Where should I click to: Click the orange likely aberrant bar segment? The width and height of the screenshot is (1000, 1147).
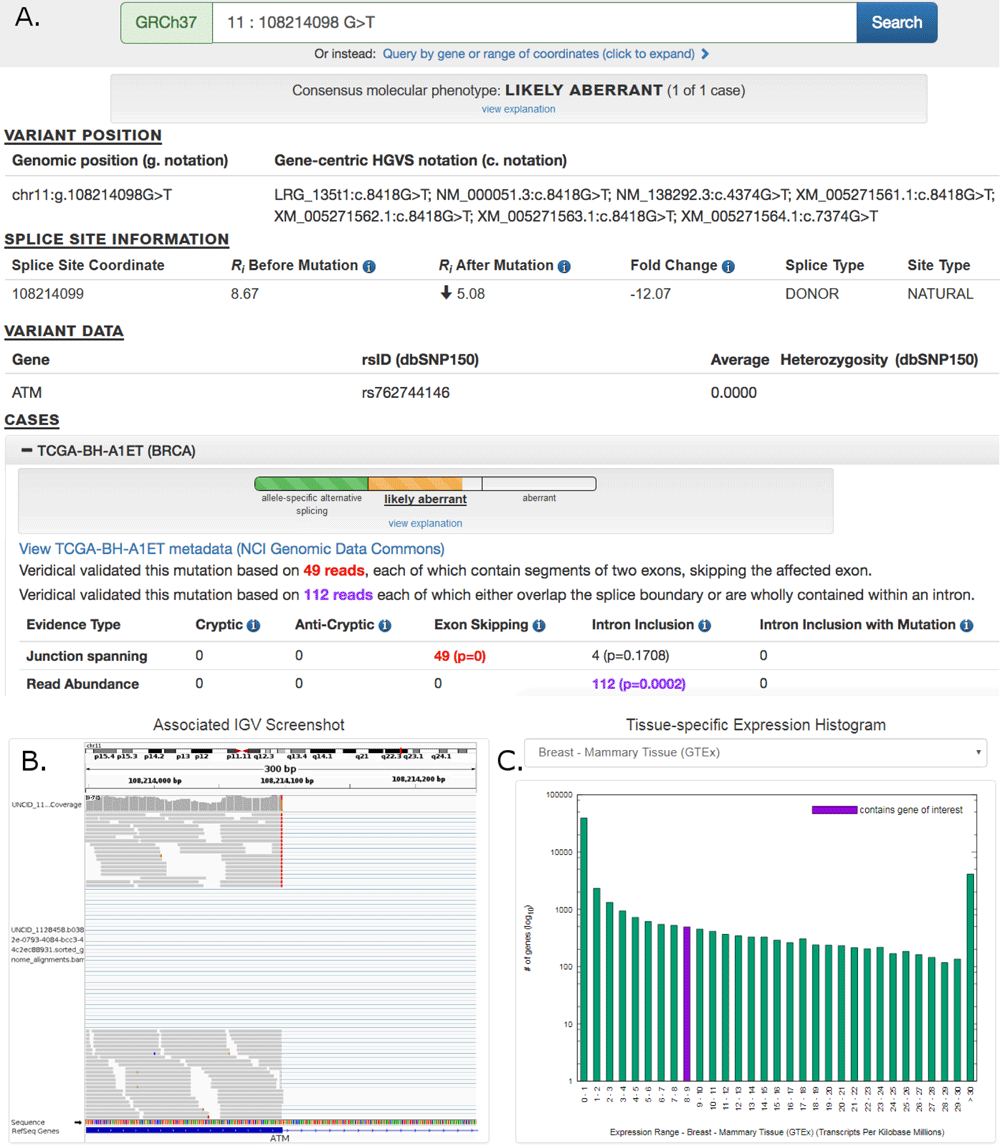coord(415,484)
